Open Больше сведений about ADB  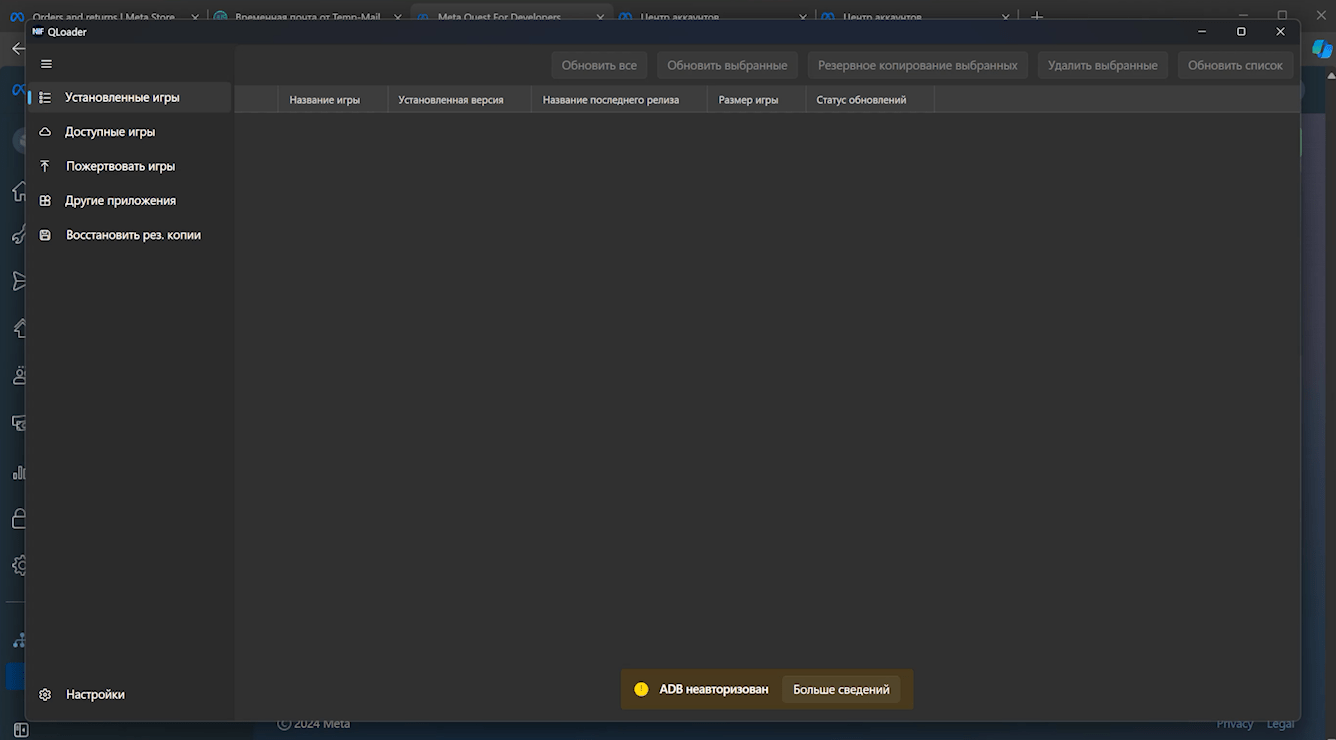click(841, 689)
